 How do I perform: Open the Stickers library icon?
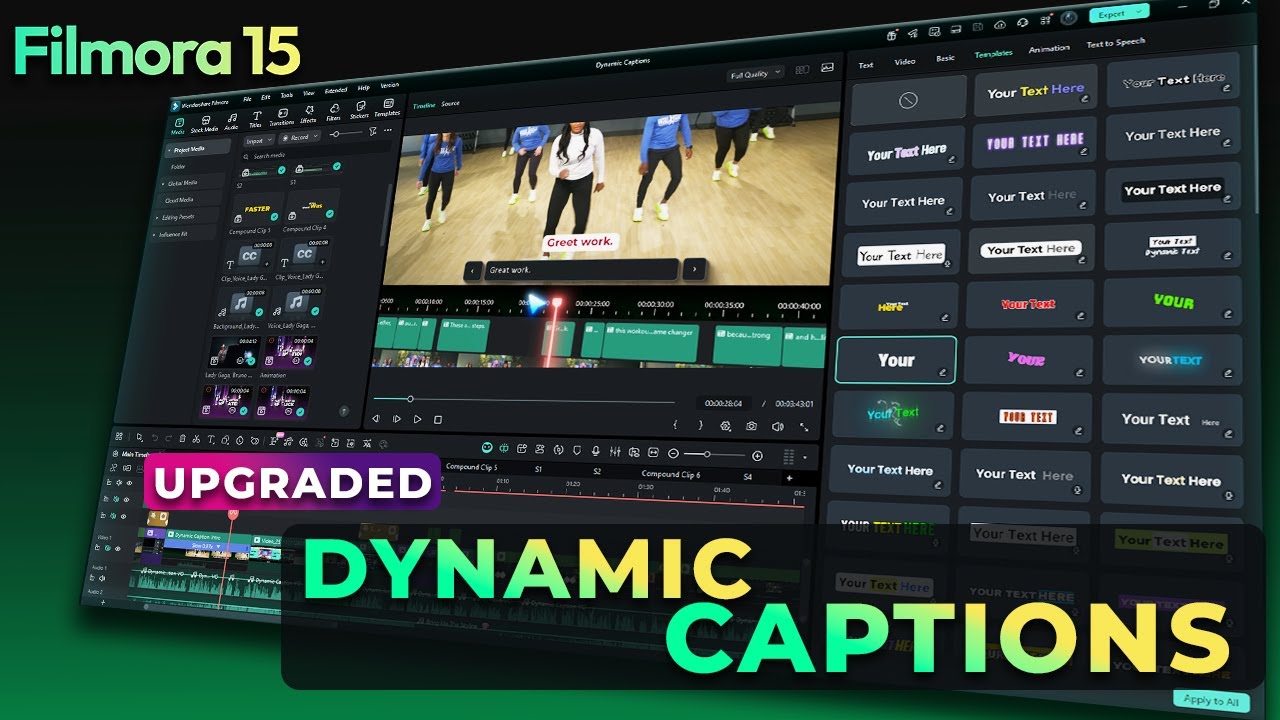(361, 106)
